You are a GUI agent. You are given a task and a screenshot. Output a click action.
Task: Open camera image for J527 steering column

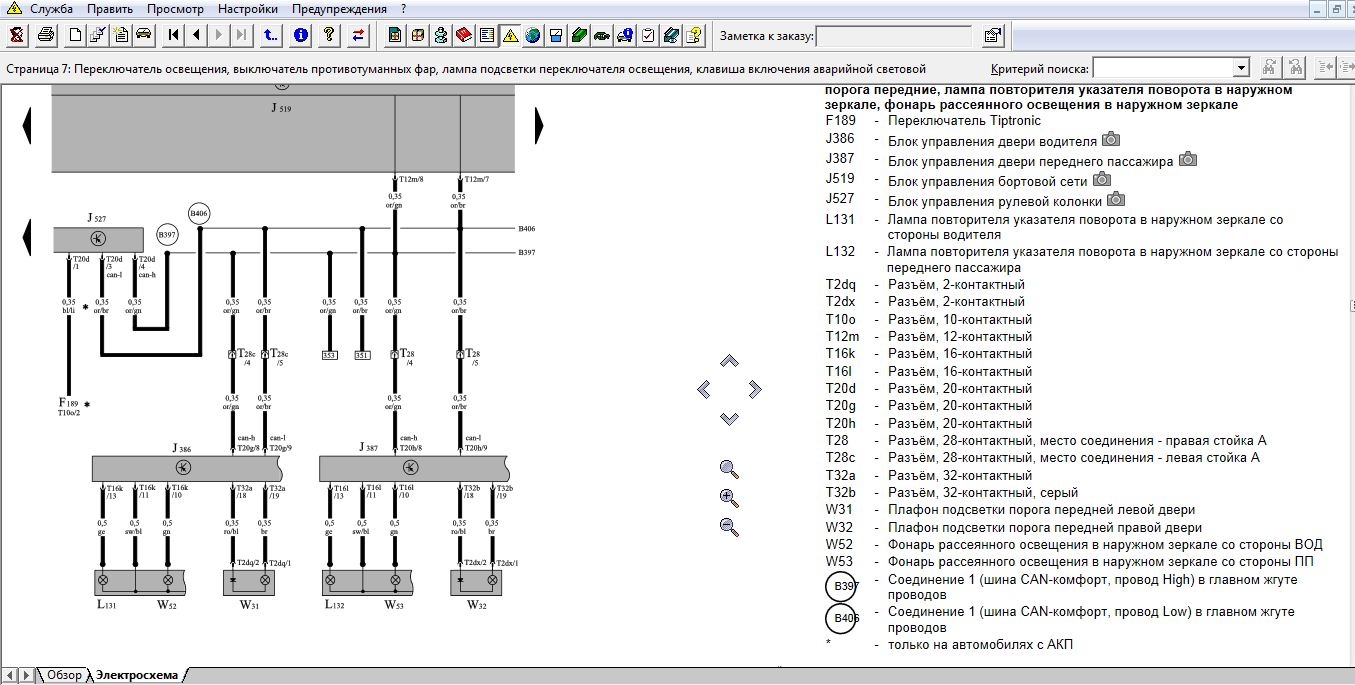click(x=1115, y=199)
